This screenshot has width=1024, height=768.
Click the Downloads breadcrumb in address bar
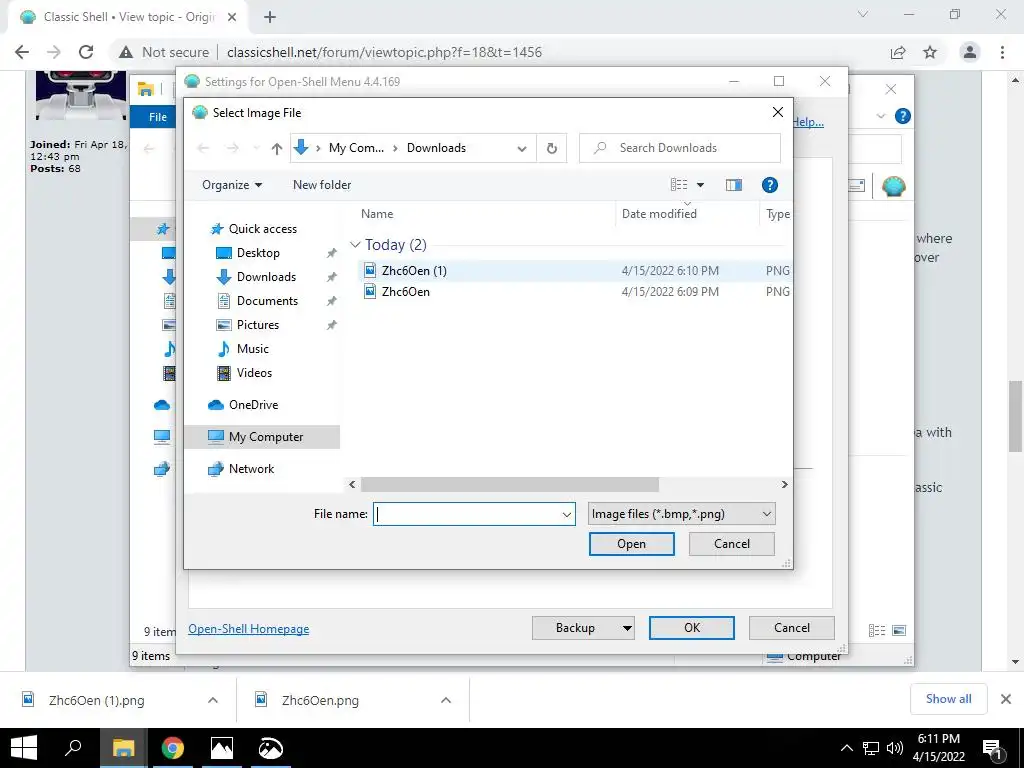436,148
